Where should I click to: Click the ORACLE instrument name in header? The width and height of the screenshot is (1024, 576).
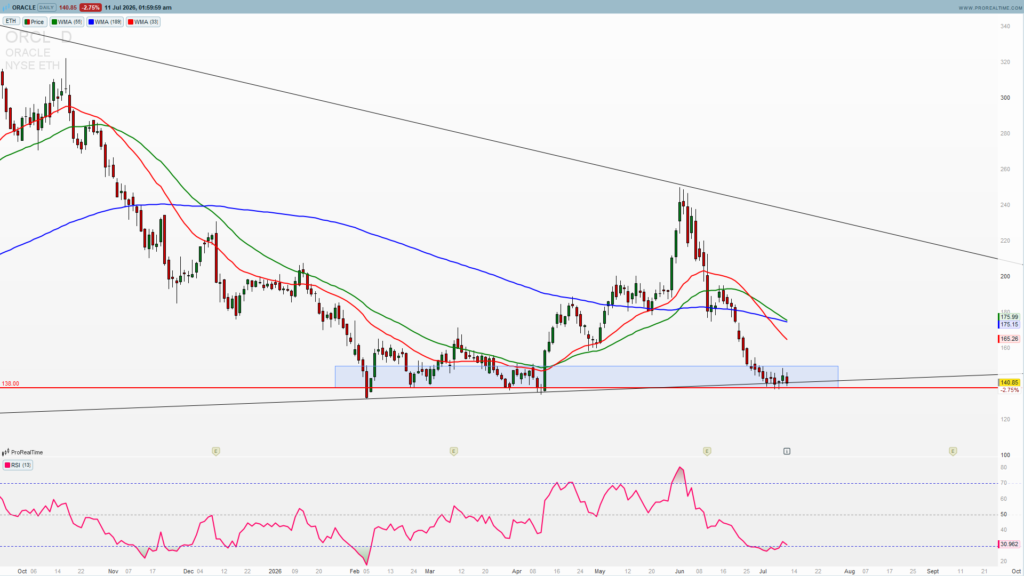click(24, 8)
